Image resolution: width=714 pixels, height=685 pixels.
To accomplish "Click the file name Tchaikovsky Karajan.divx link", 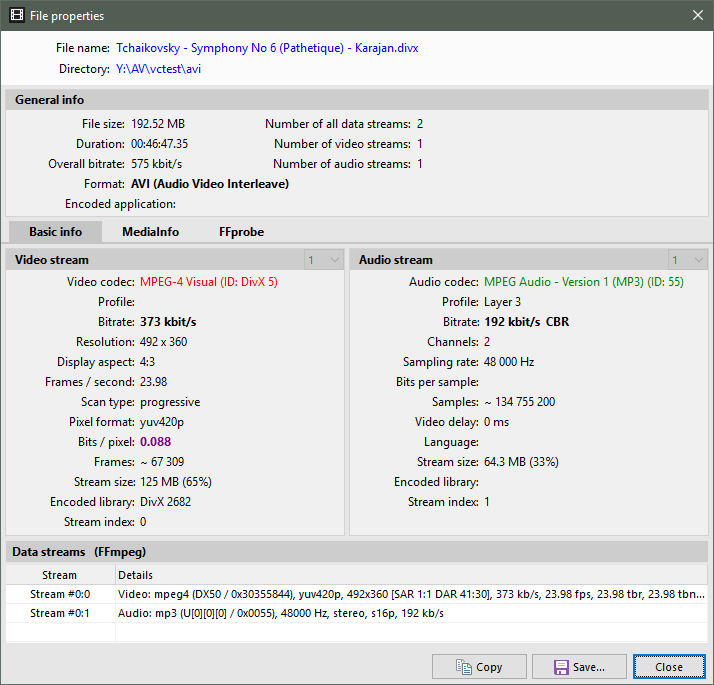I will click(x=267, y=48).
